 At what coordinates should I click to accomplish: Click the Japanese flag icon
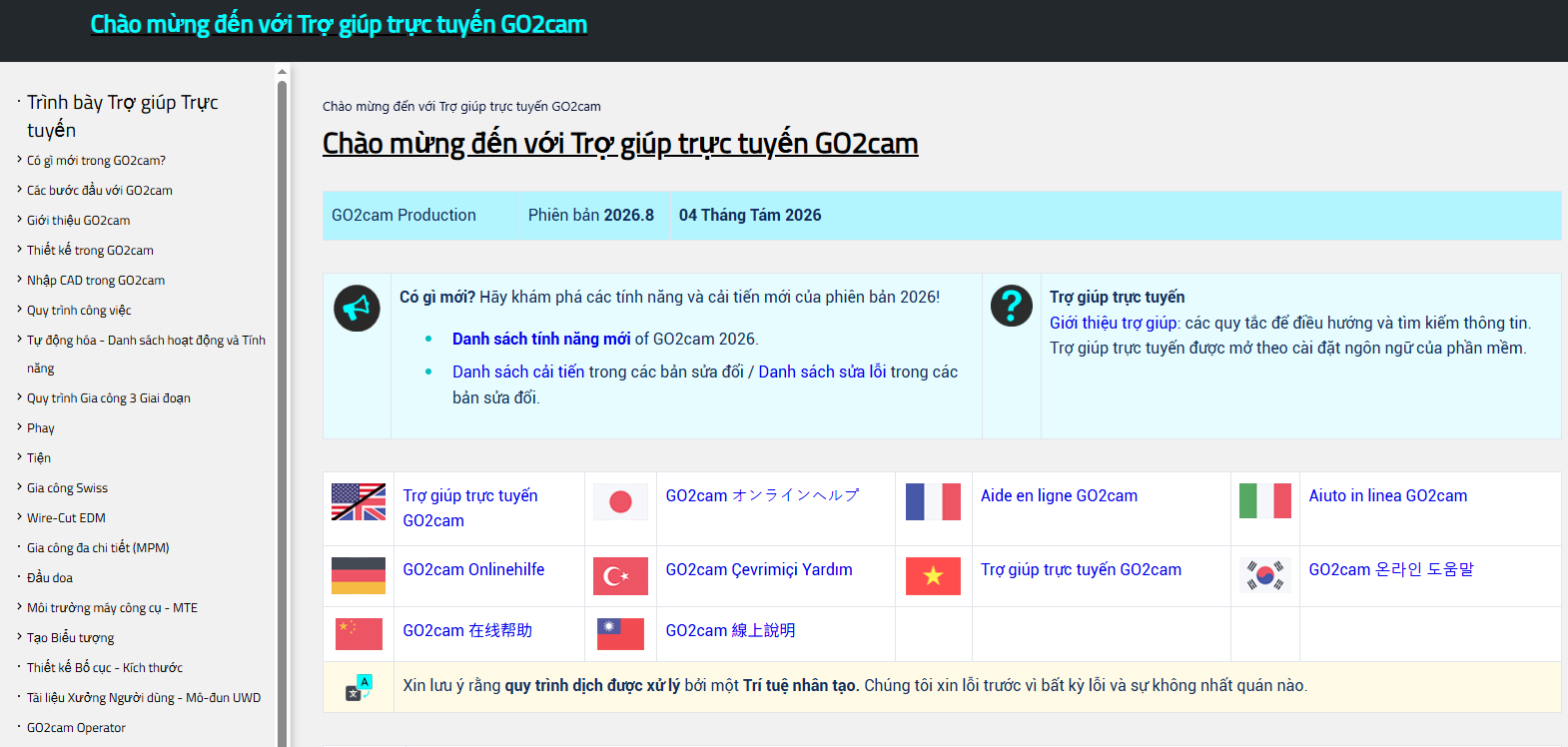tap(620, 501)
